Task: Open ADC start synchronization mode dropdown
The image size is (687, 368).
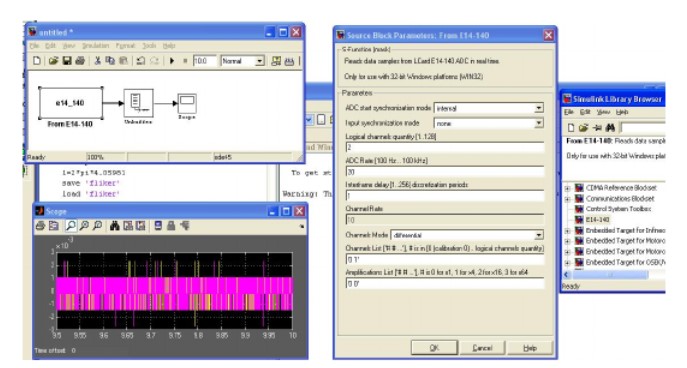Action: coord(538,108)
